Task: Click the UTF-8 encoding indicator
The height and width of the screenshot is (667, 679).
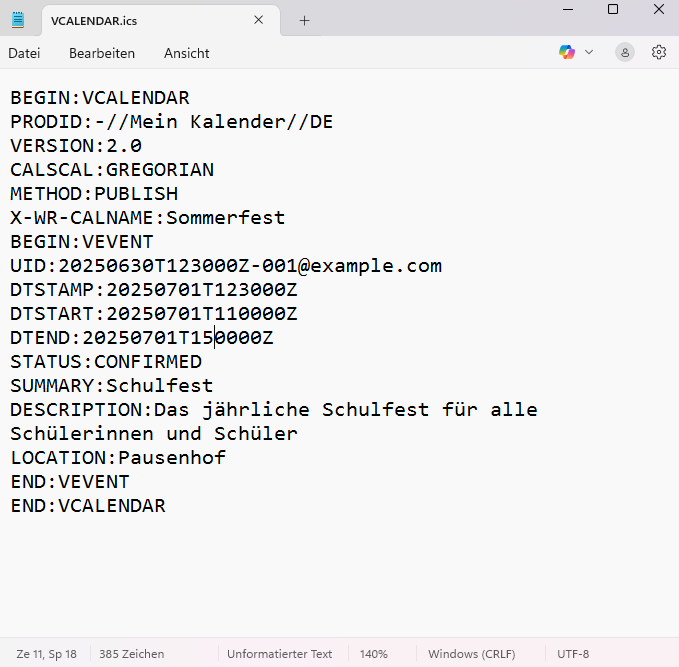Action: (573, 654)
